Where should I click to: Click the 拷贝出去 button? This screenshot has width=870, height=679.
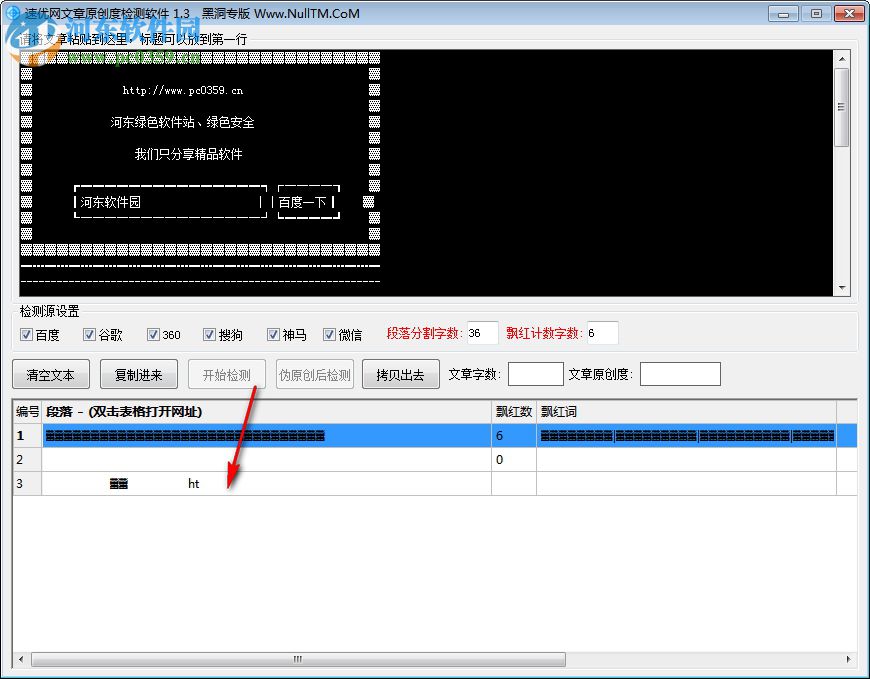[x=401, y=374]
